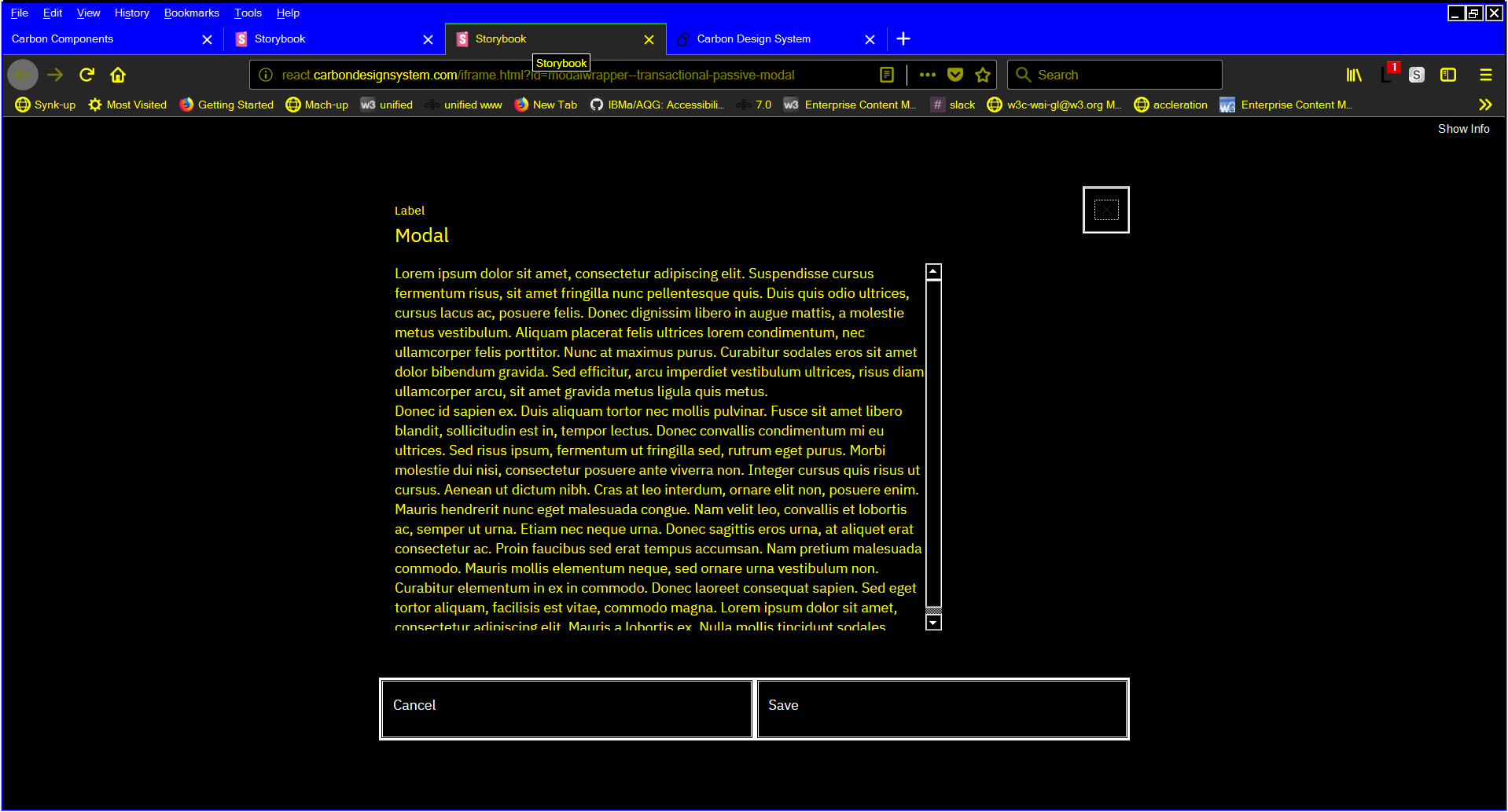Open the File menu
1508x812 pixels.
(20, 13)
